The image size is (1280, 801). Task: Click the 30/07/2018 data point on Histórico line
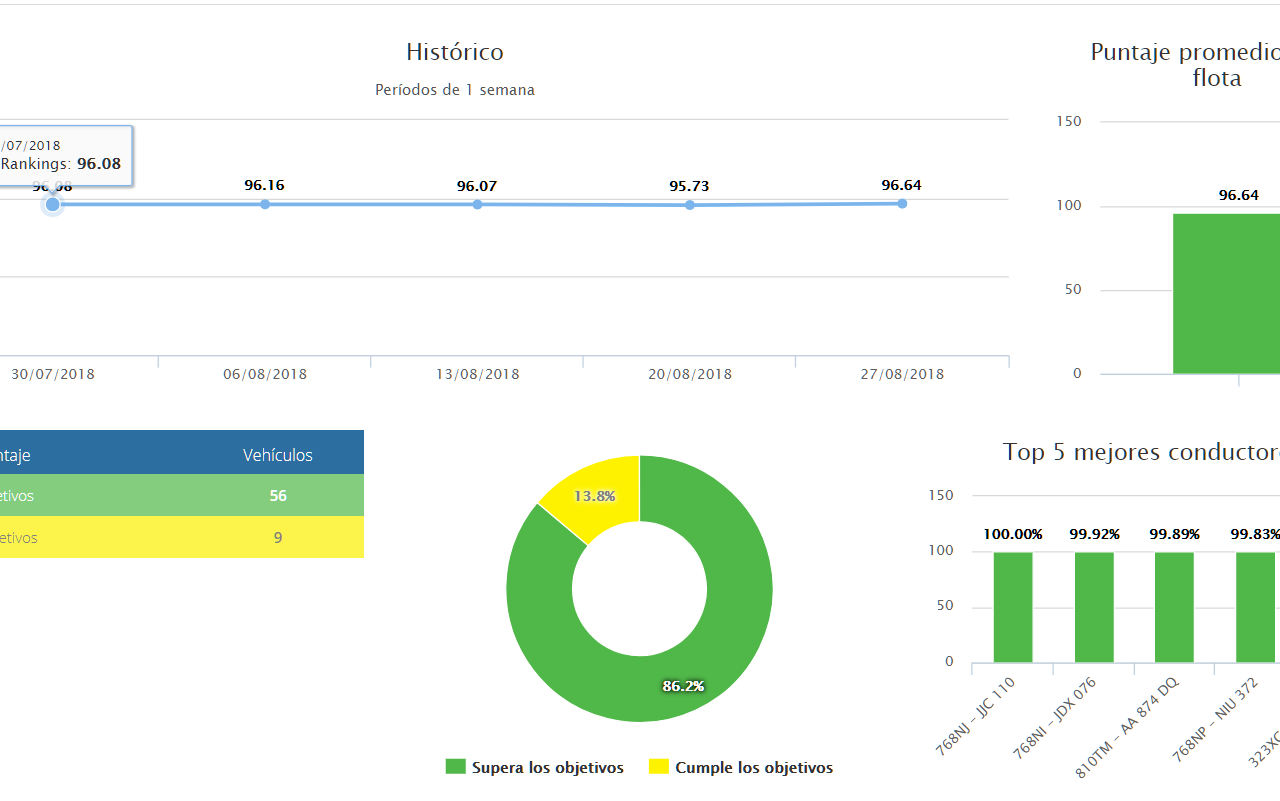[x=53, y=204]
